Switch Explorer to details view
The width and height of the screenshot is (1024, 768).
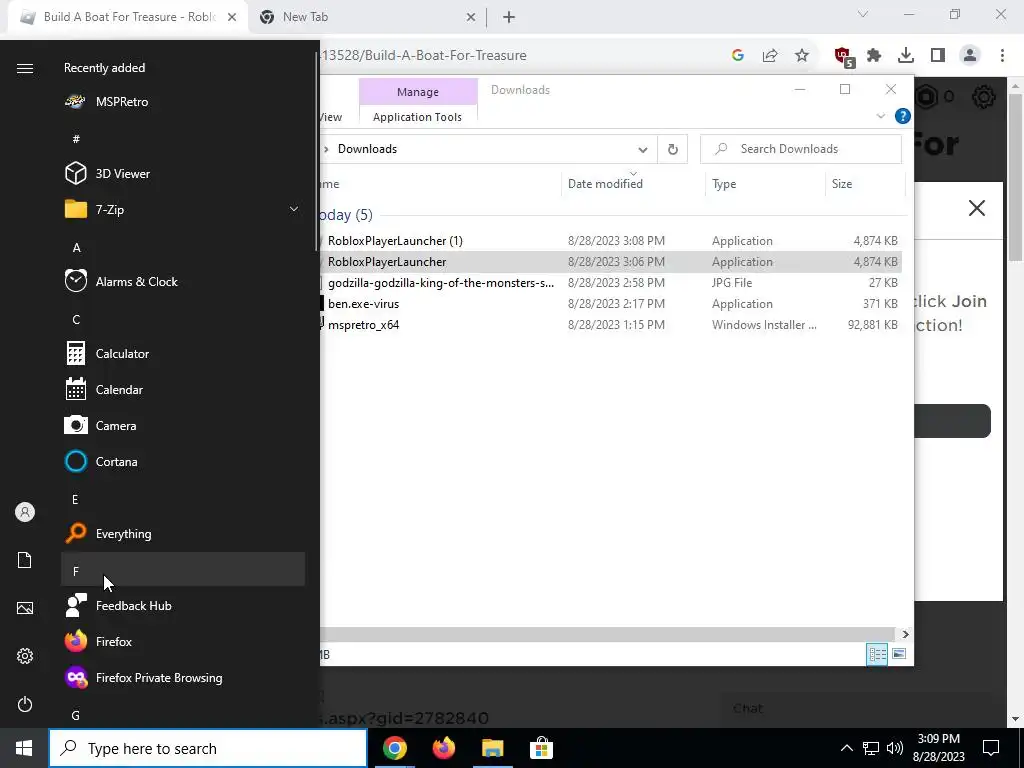[877, 654]
